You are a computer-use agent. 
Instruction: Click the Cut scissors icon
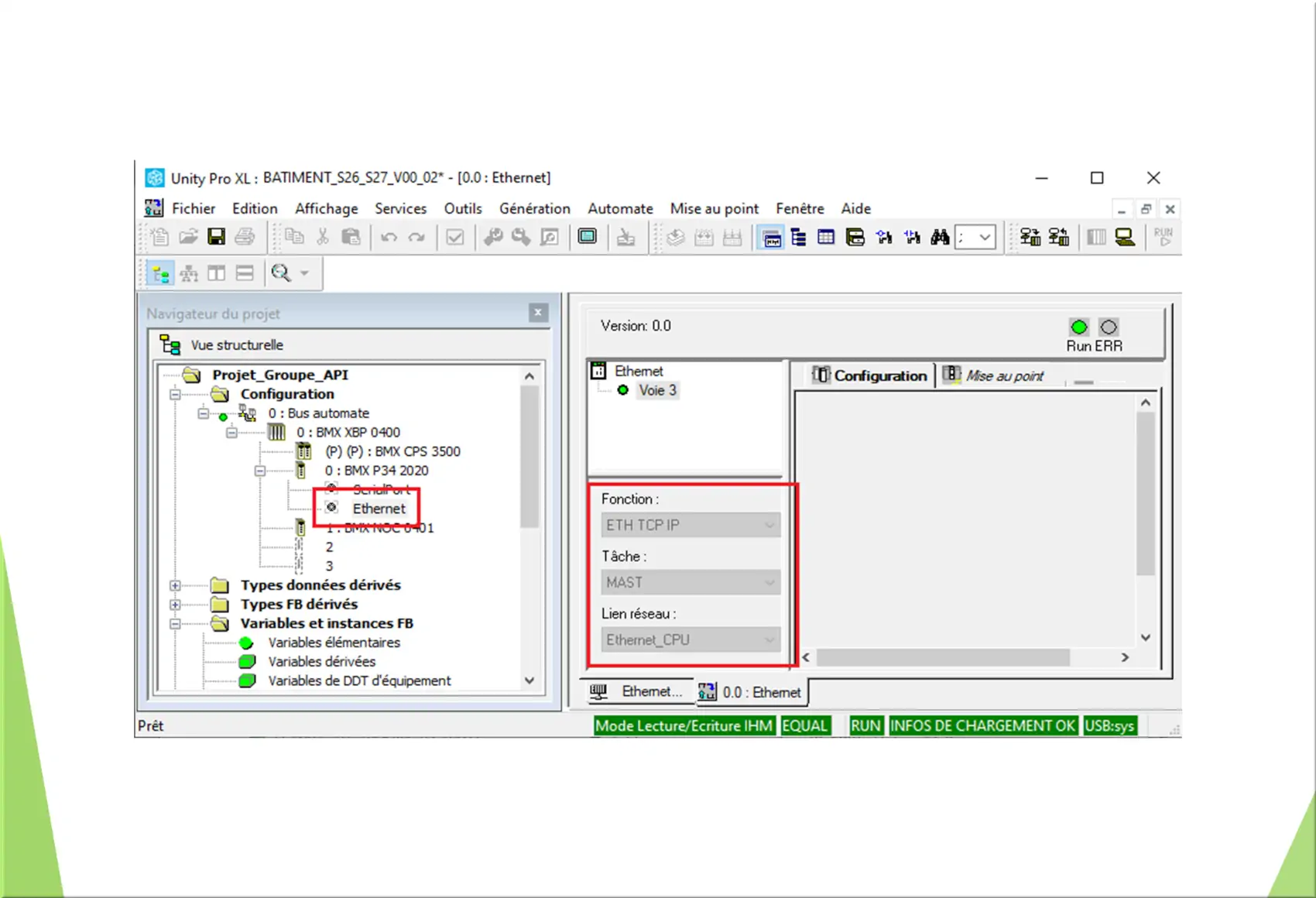point(323,237)
